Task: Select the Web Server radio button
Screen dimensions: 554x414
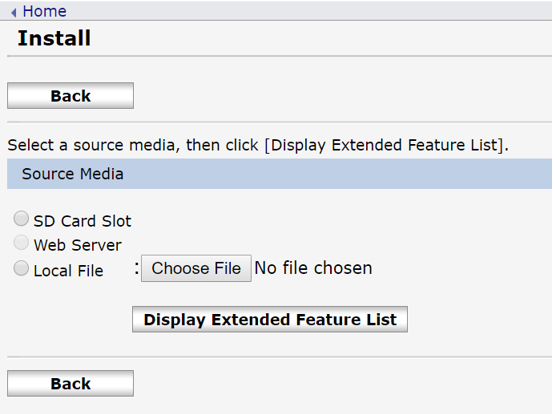Action: pos(21,243)
